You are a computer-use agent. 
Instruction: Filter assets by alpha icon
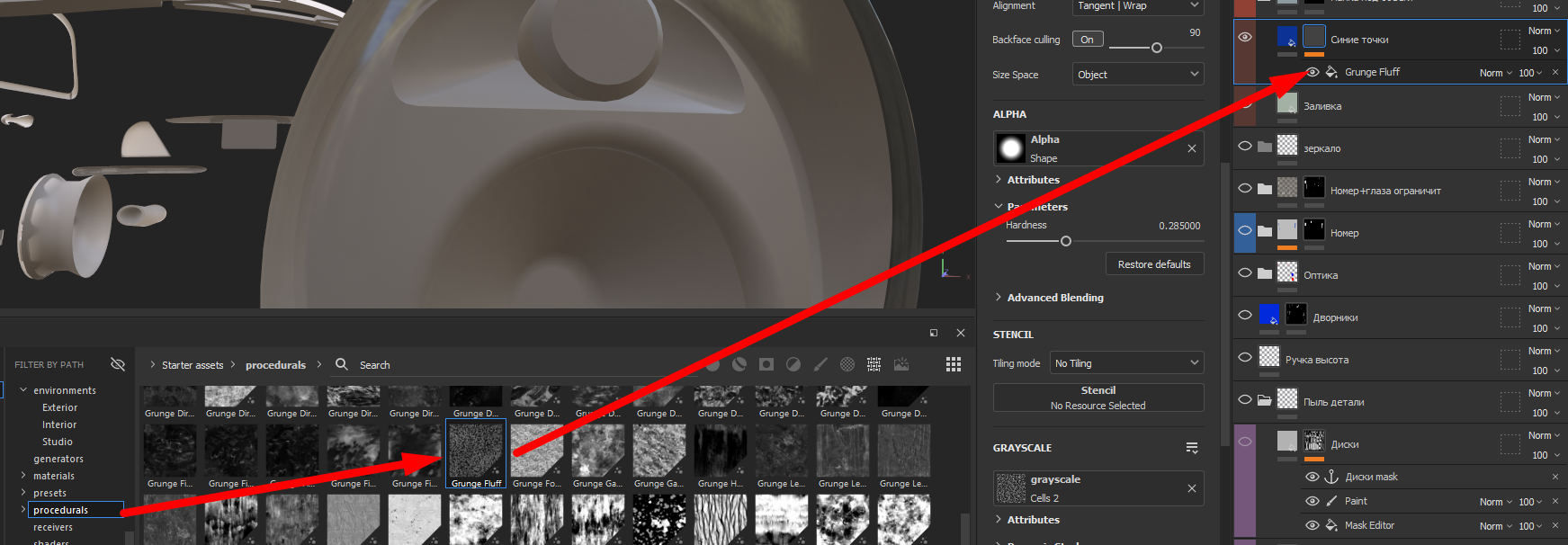point(847,364)
